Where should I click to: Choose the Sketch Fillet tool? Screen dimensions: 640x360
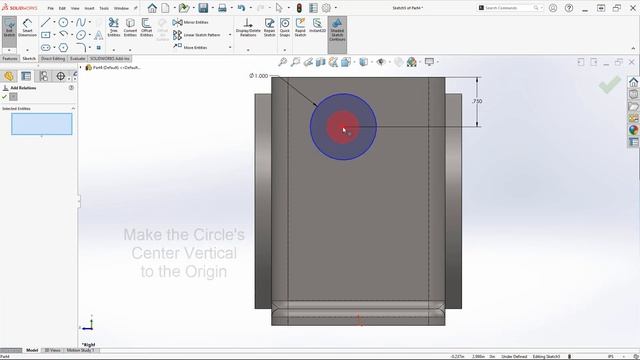81,47
